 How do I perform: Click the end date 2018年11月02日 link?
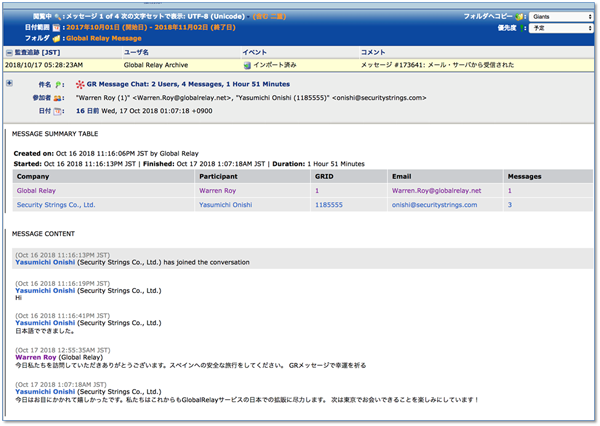[x=195, y=28]
